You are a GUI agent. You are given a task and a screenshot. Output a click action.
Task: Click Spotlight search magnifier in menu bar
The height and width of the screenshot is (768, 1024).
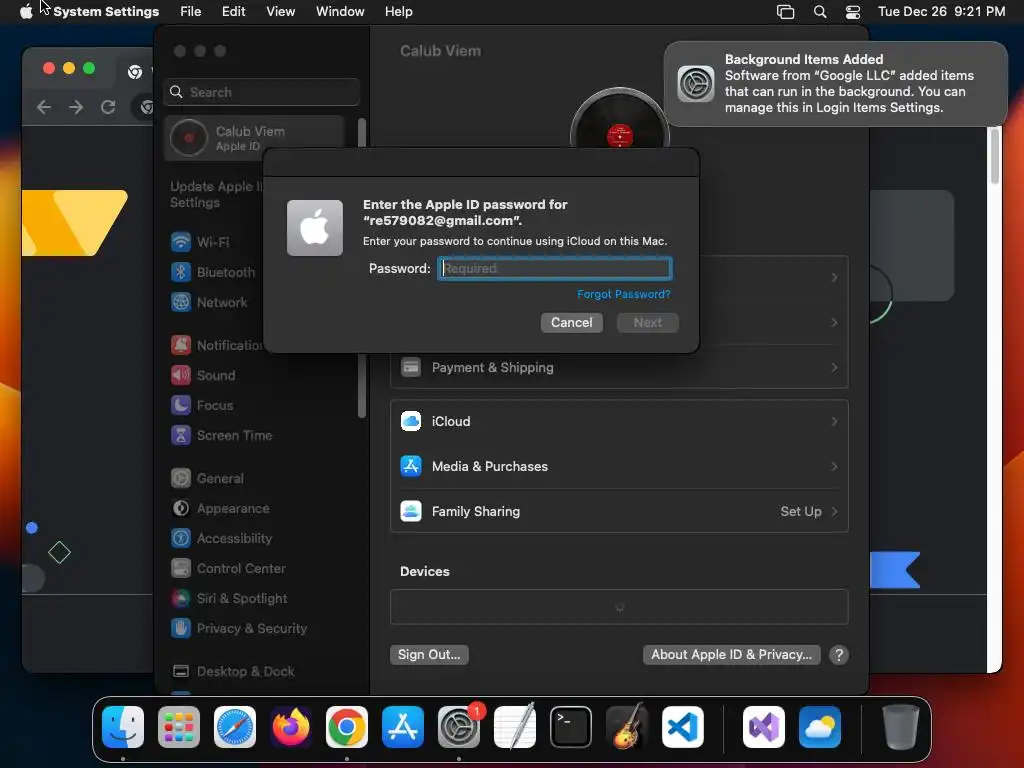pyautogui.click(x=820, y=12)
